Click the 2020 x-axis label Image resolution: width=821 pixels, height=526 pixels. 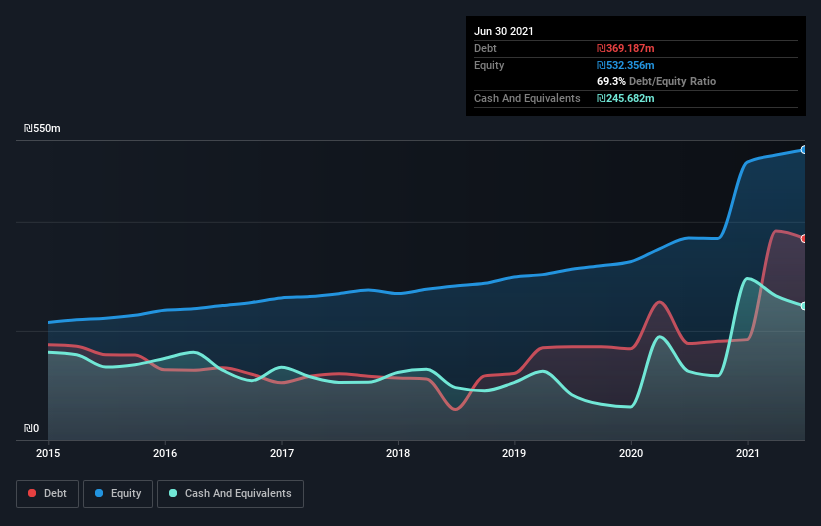click(631, 453)
